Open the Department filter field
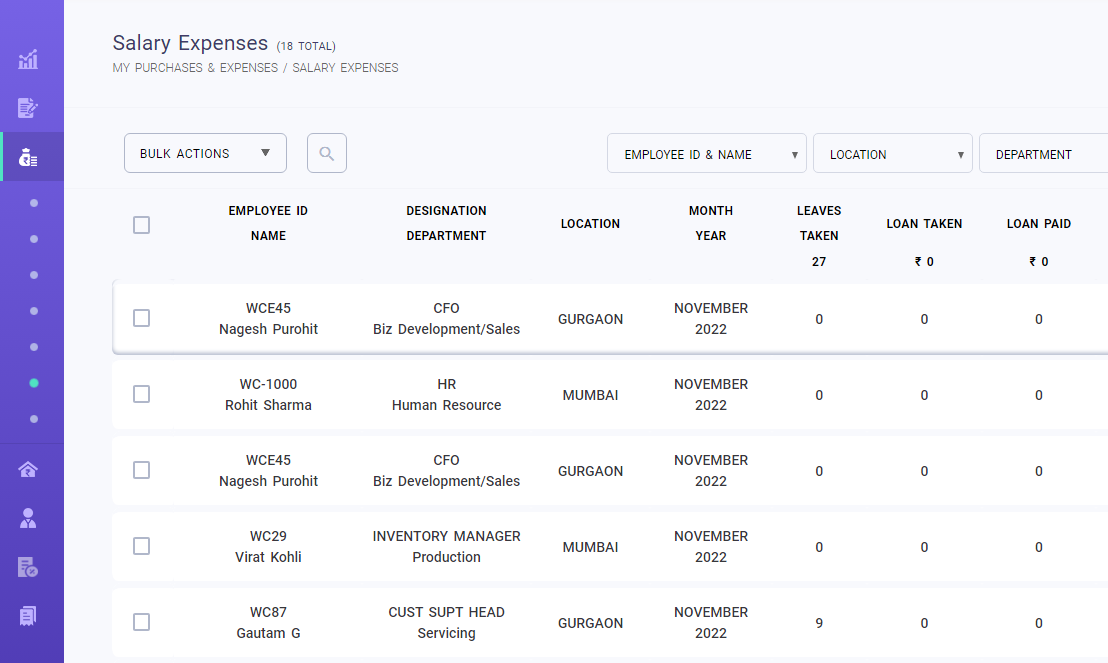This screenshot has height=663, width=1108. pos(1042,154)
